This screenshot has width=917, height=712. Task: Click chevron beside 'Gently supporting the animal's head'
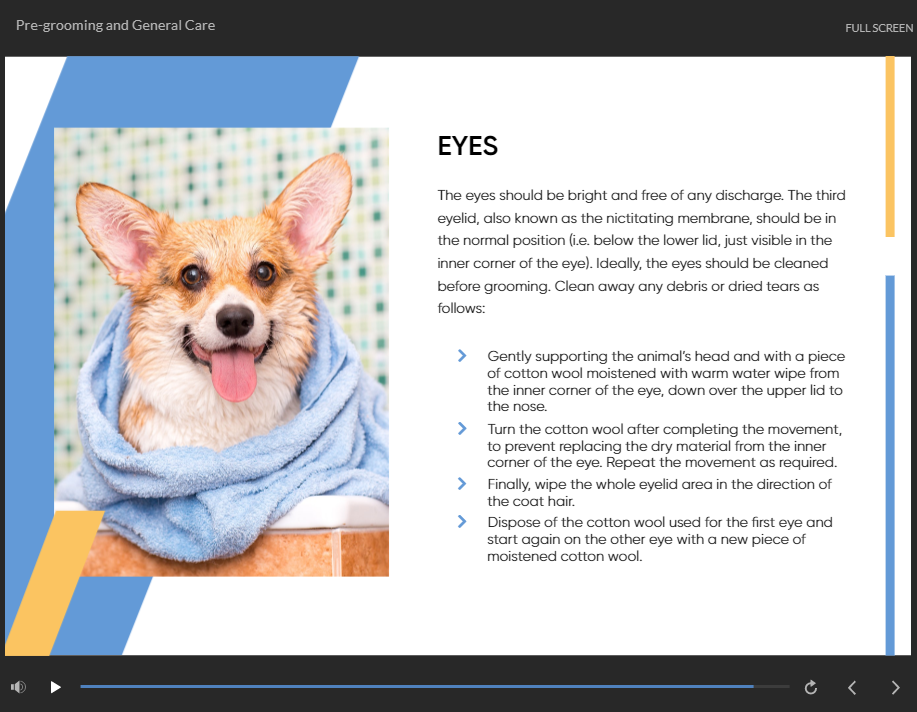462,355
